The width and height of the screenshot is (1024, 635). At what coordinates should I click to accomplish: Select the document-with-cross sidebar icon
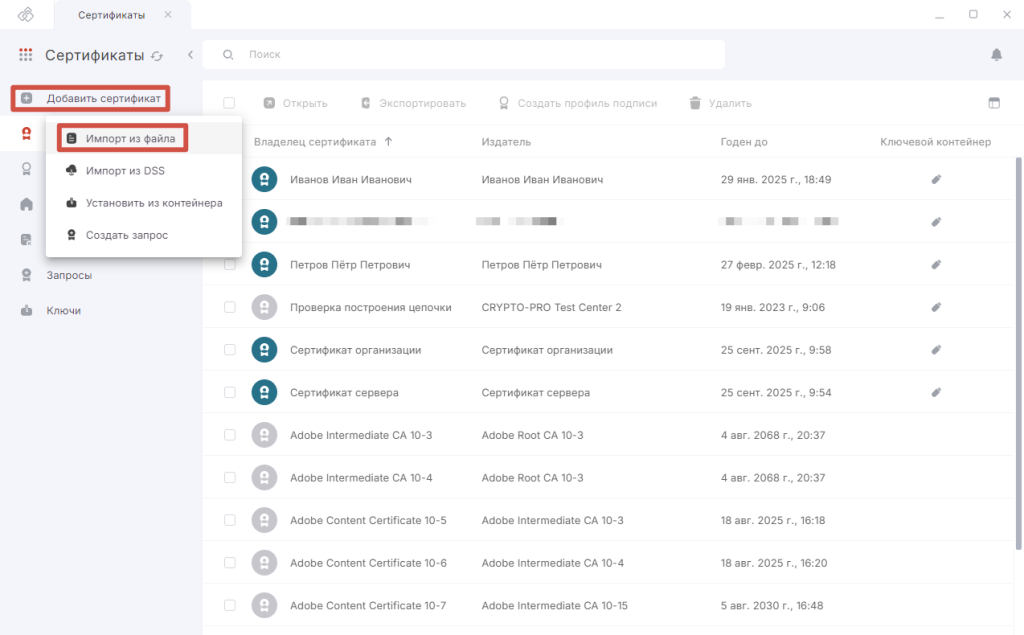pos(26,240)
